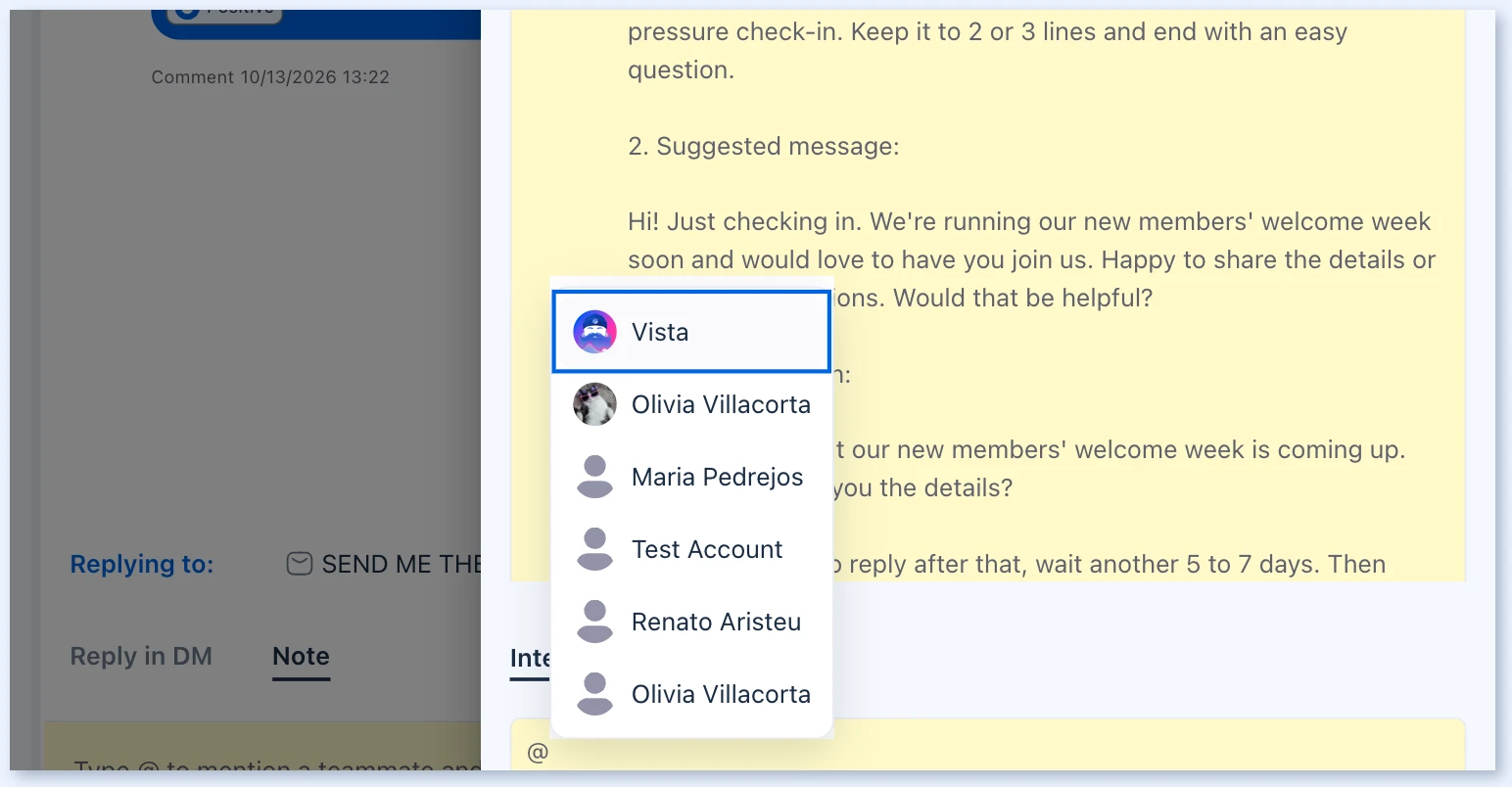1512x787 pixels.
Task: Select Vista from the mention list
Action: 691,332
